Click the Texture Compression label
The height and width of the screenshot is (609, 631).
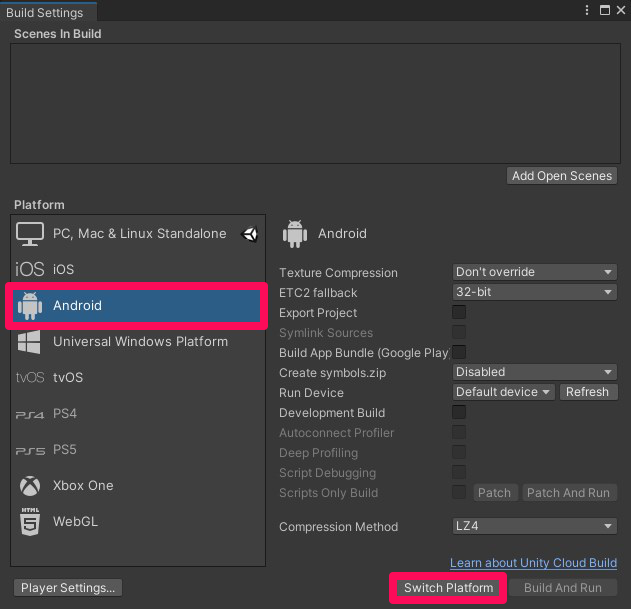(x=338, y=273)
